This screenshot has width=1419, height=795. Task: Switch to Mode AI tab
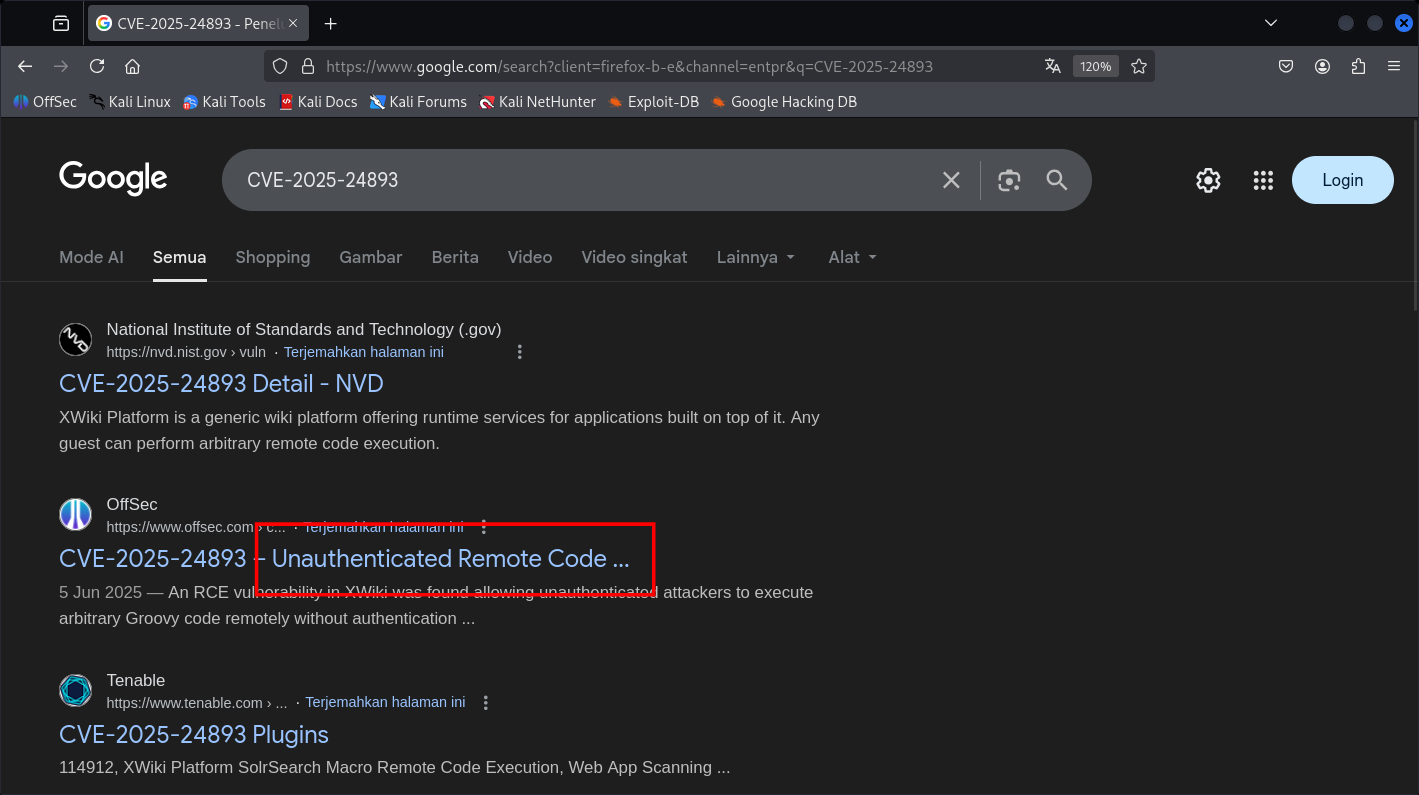coord(91,257)
